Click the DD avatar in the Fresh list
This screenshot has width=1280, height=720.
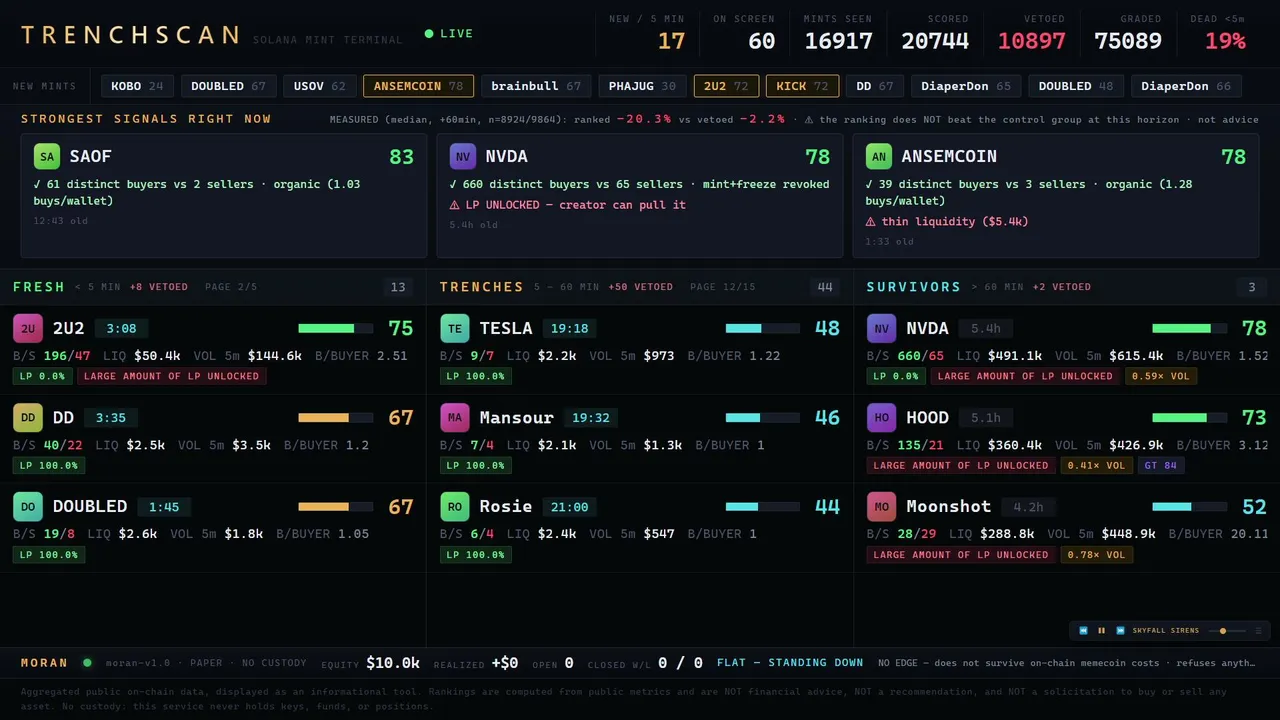click(28, 418)
